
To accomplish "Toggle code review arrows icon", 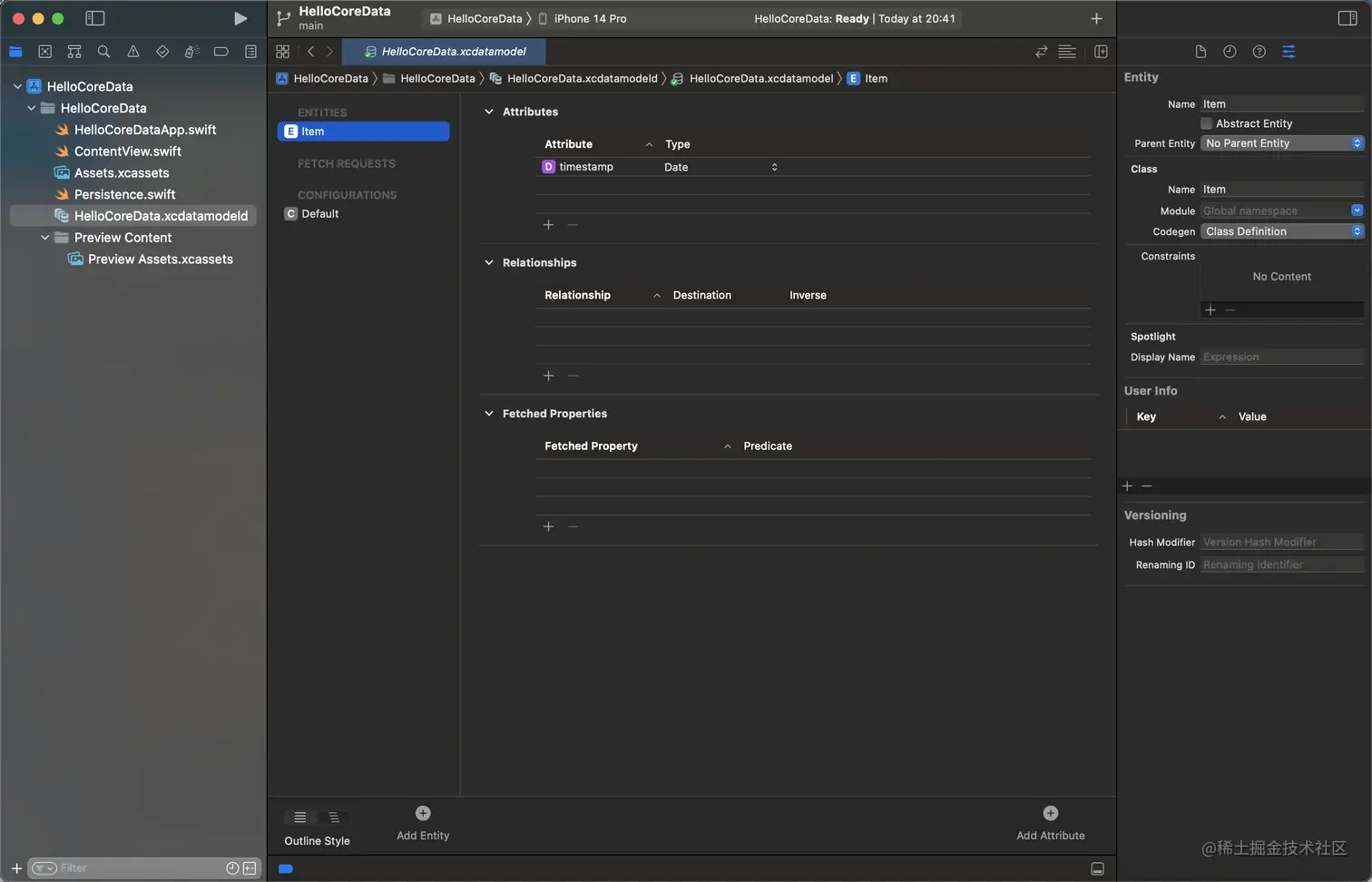I will 1042,52.
